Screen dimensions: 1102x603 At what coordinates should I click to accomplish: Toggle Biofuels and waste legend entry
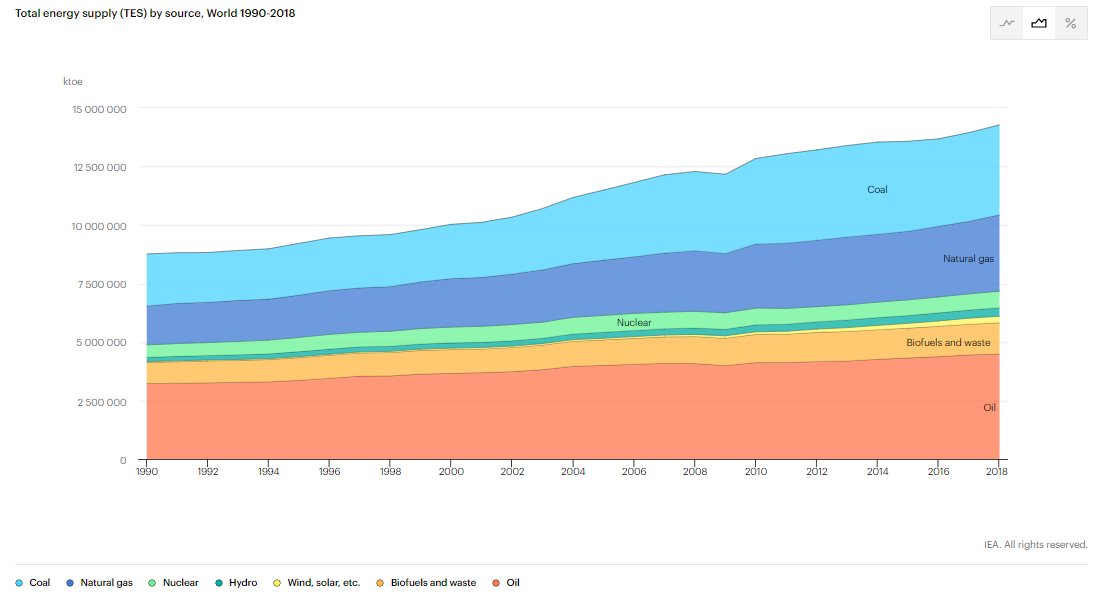click(x=433, y=582)
